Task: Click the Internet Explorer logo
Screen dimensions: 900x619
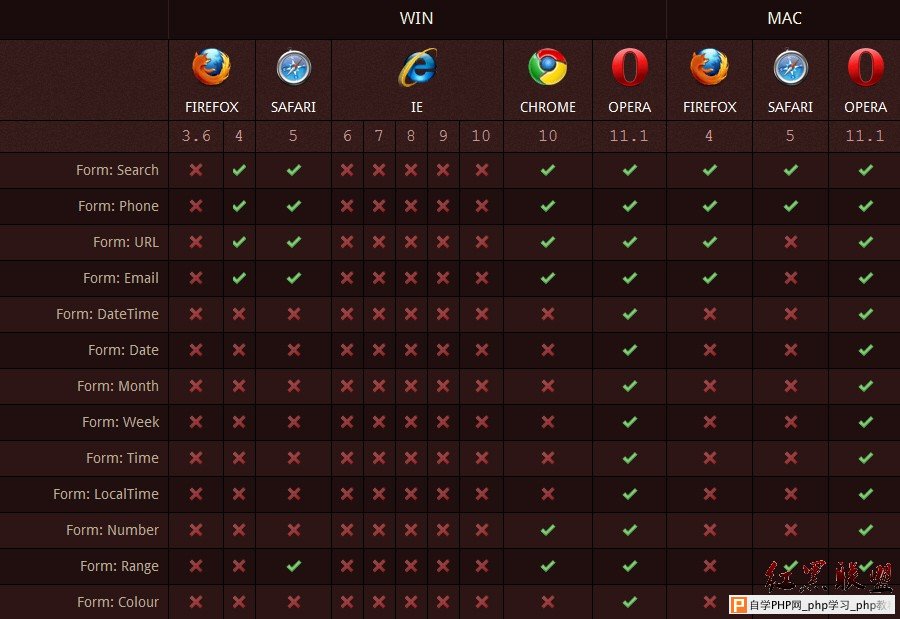Action: pyautogui.click(x=417, y=67)
